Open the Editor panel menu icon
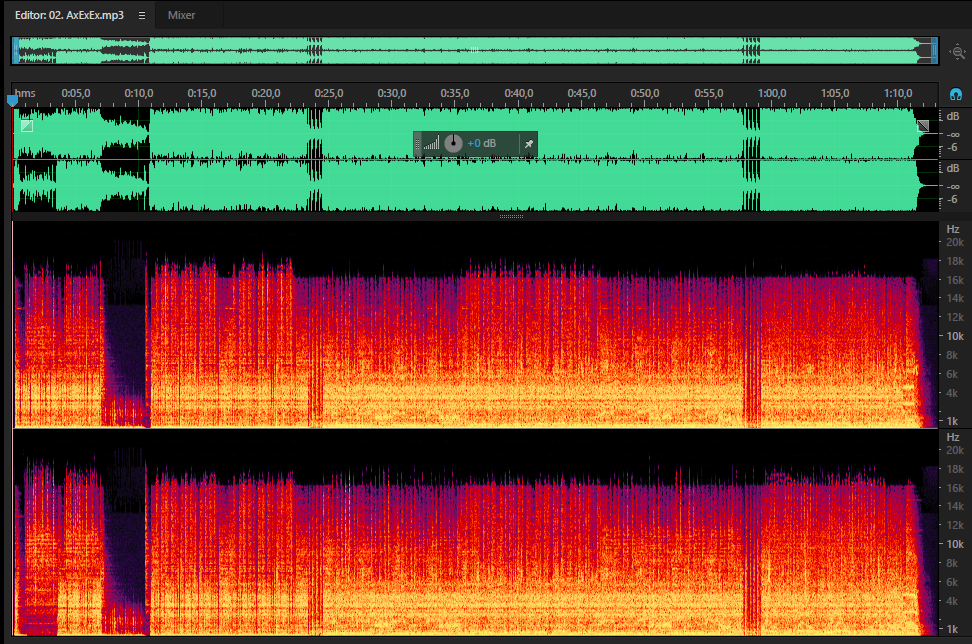 point(142,15)
